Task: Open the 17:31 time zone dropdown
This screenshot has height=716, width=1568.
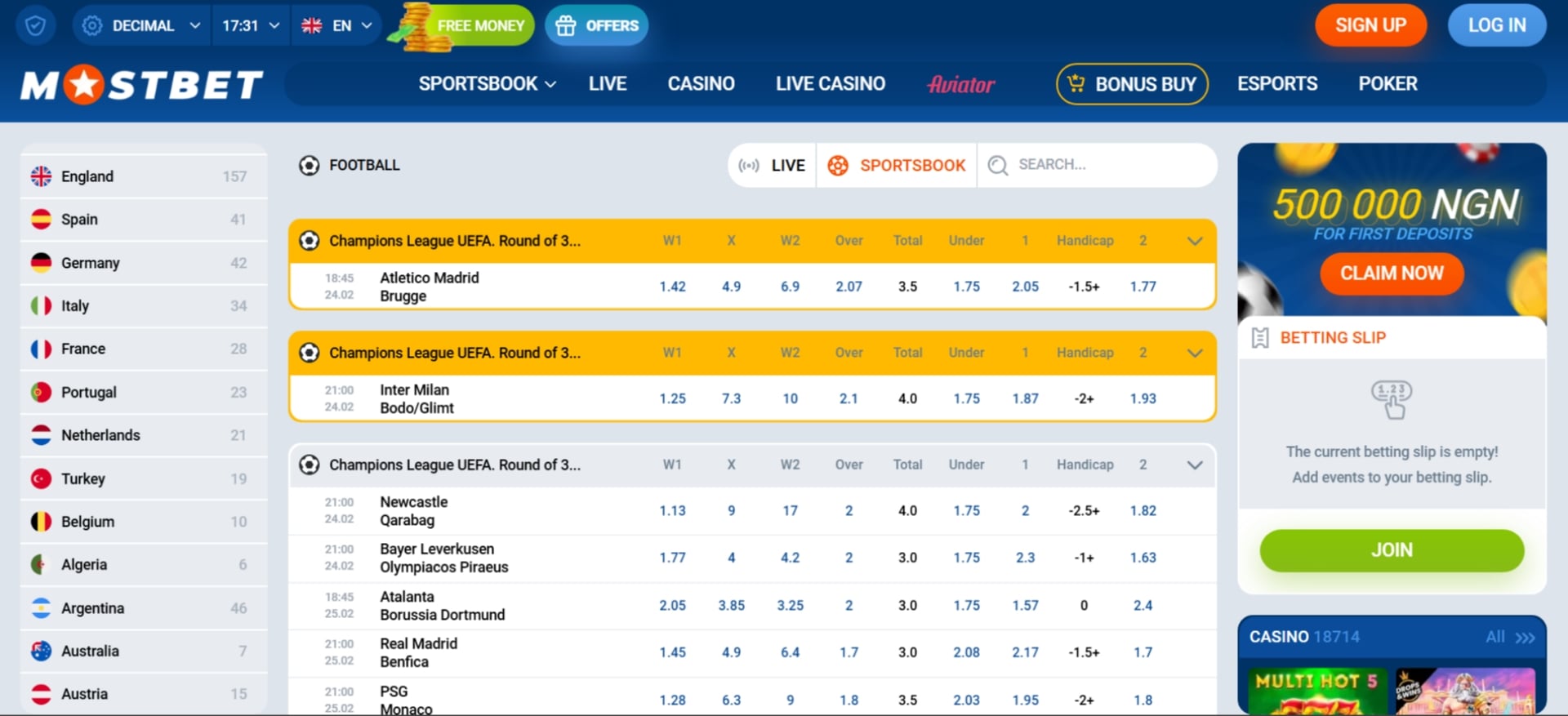Action: (x=251, y=25)
